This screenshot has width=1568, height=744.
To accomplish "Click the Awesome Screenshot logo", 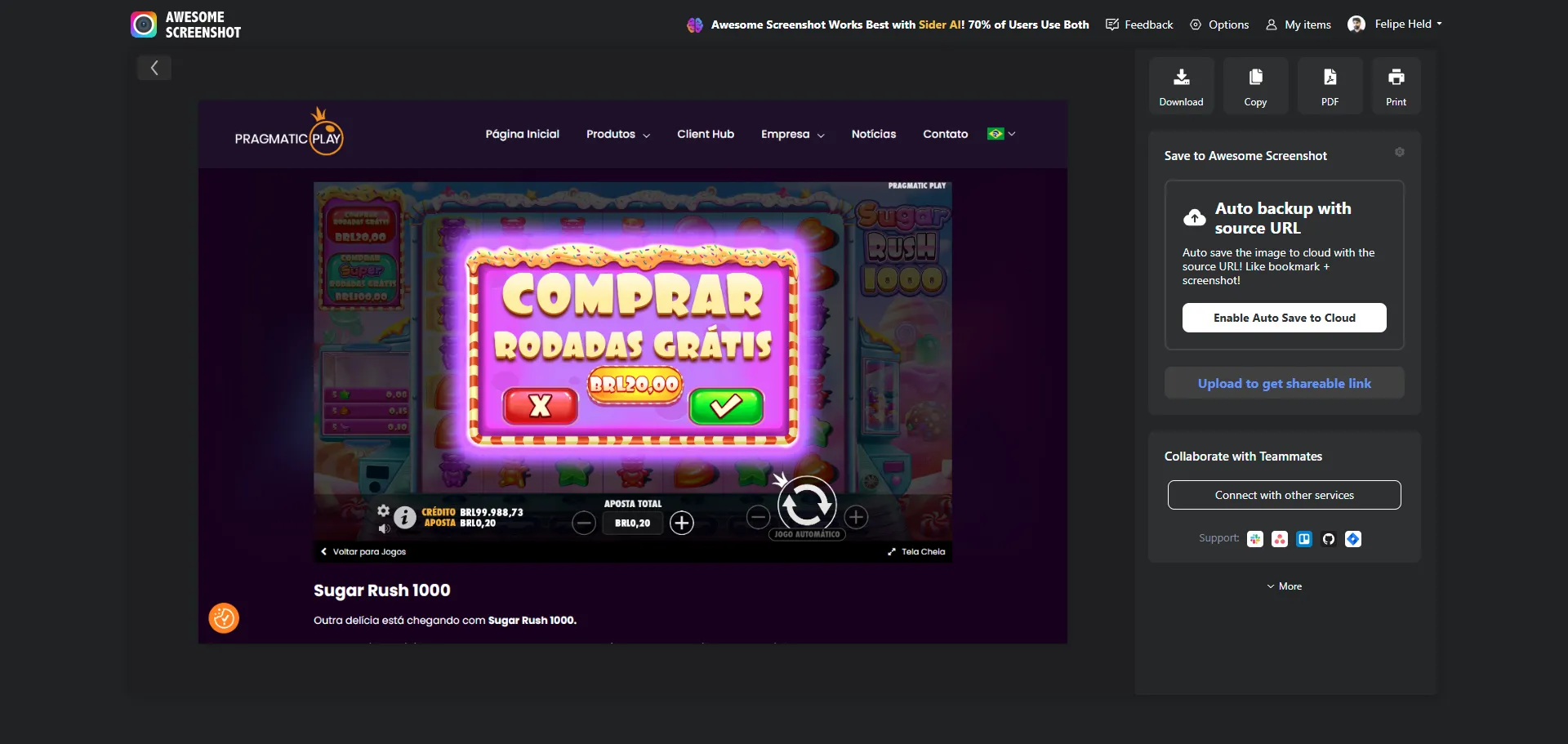I will tap(185, 25).
